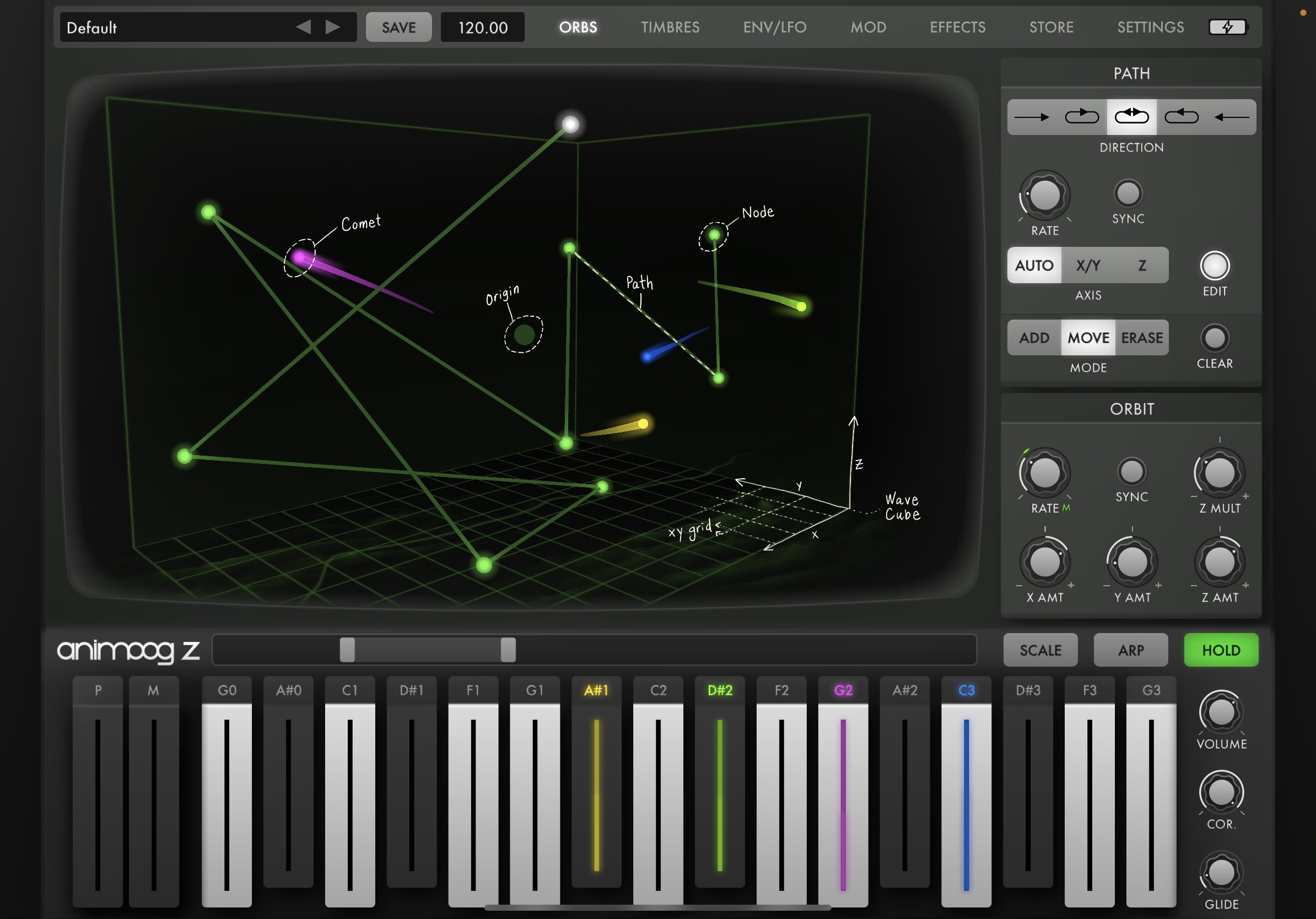Select X/Y axis mode

tap(1088, 265)
